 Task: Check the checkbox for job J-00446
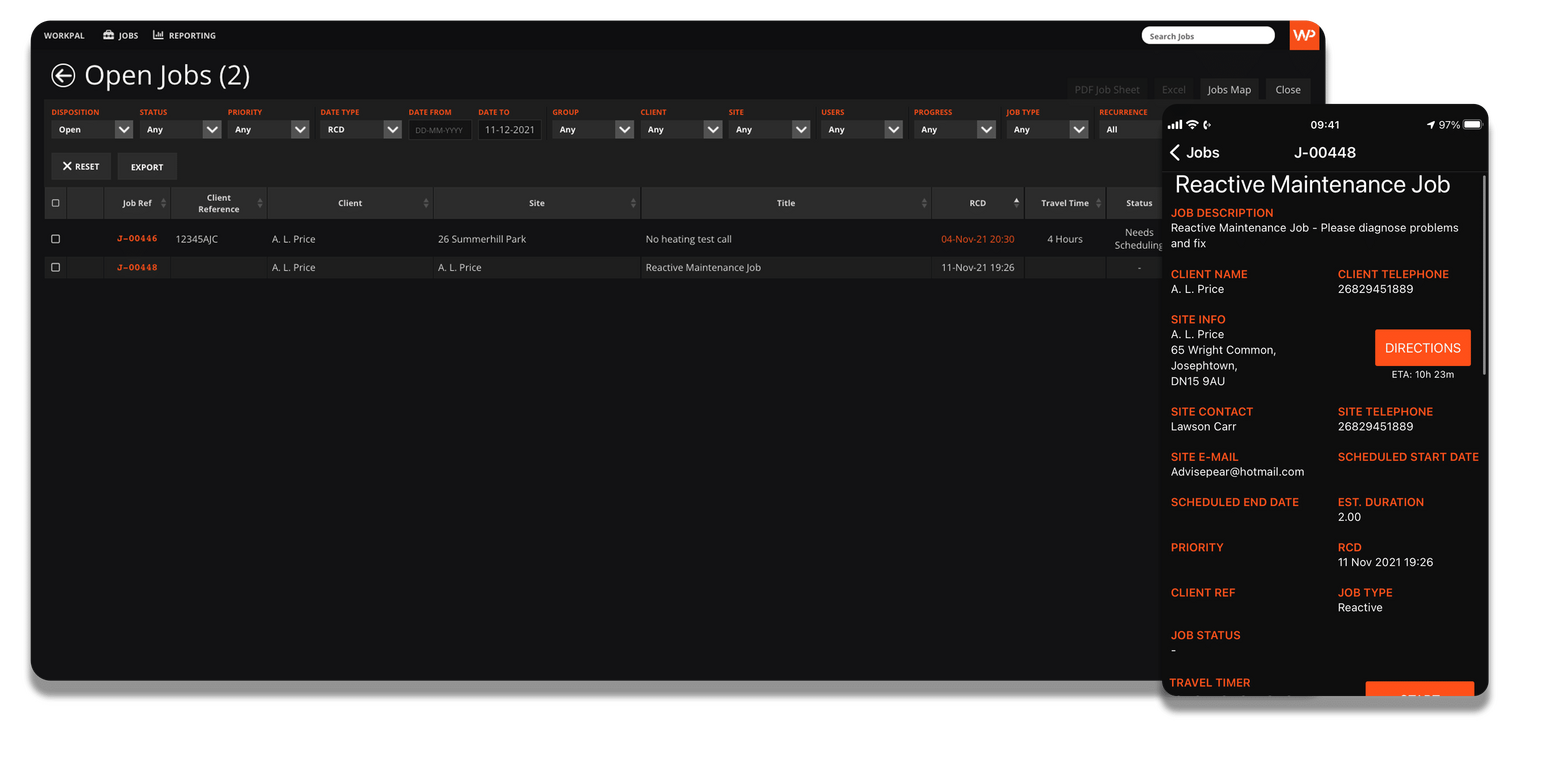(55, 238)
